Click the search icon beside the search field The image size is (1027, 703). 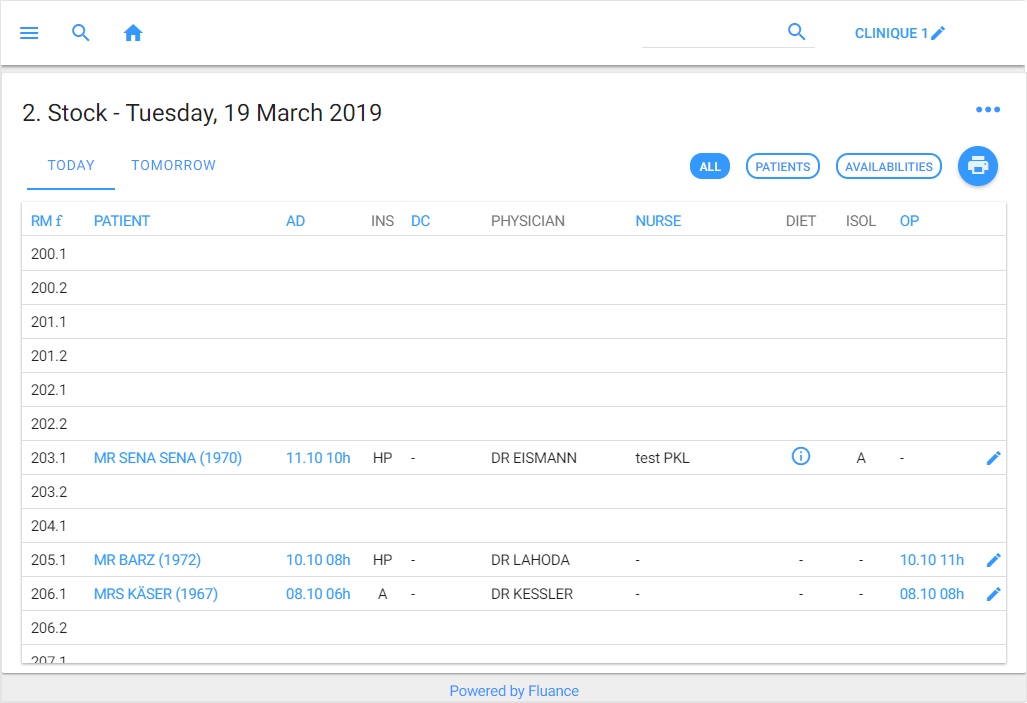(x=796, y=32)
